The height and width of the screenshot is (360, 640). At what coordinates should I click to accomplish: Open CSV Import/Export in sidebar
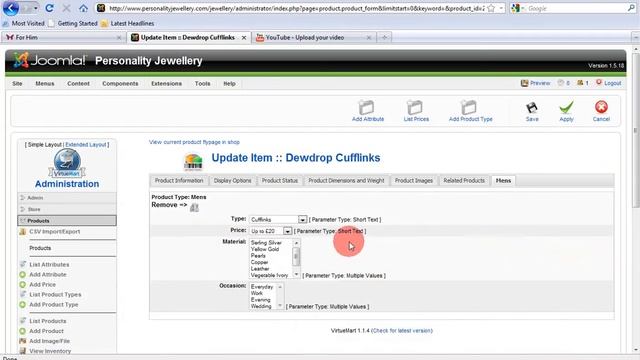54,231
